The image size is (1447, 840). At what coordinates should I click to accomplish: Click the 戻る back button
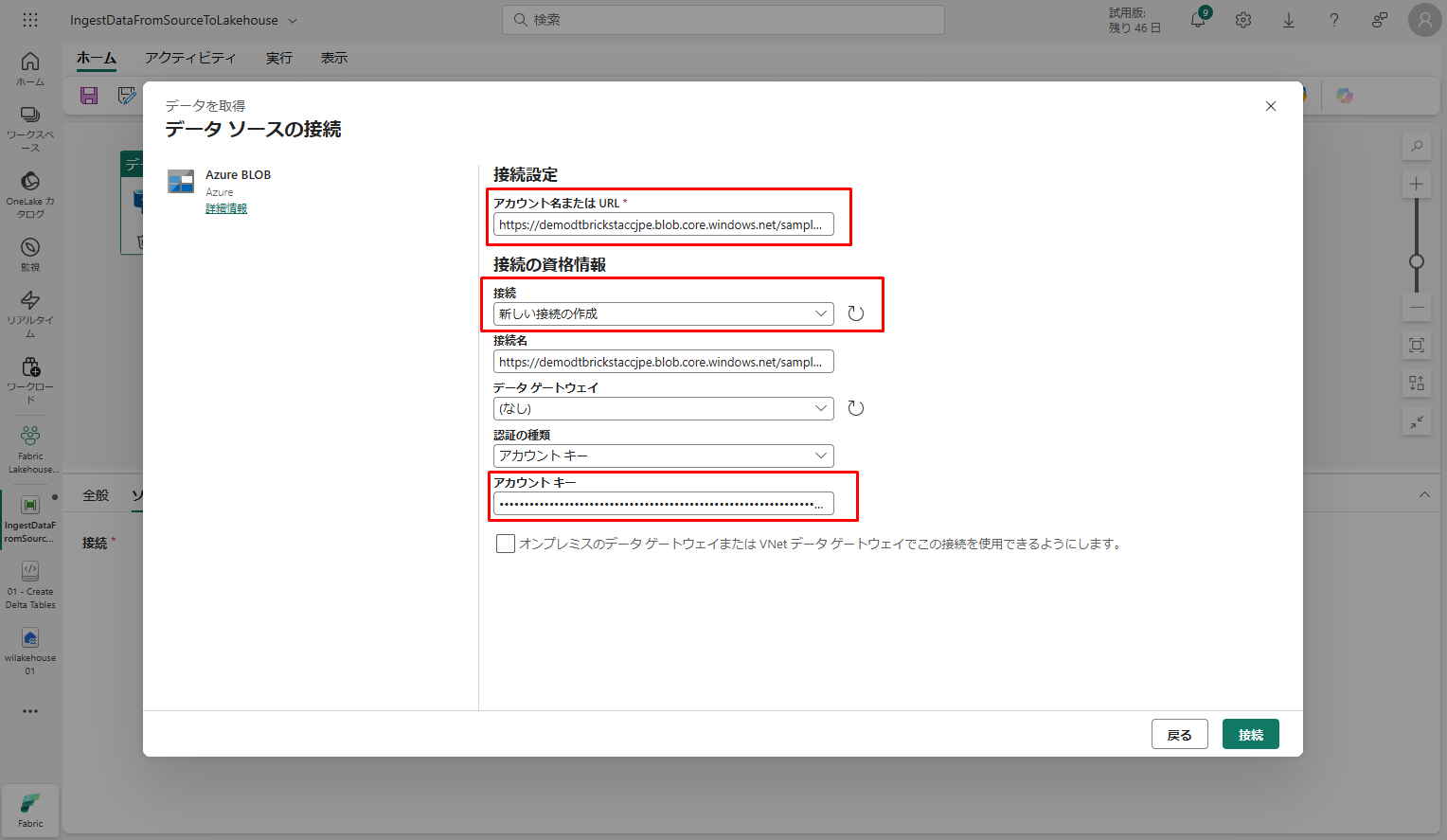[1180, 735]
